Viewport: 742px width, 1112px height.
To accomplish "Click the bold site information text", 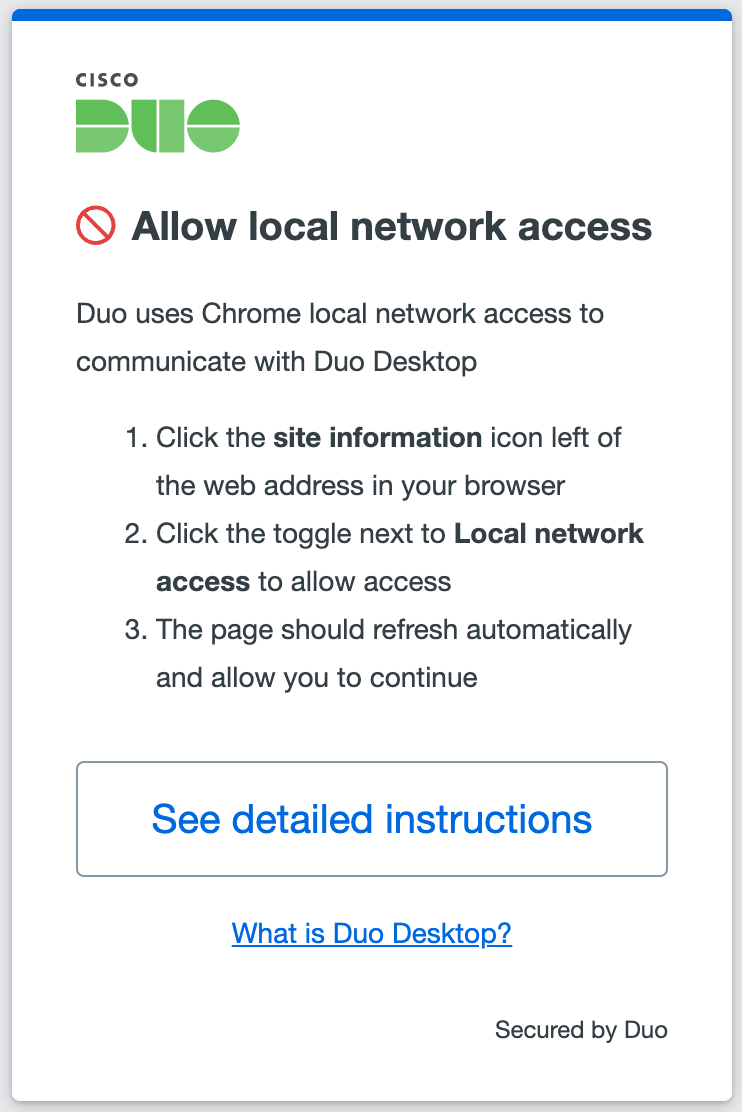I will click(378, 438).
